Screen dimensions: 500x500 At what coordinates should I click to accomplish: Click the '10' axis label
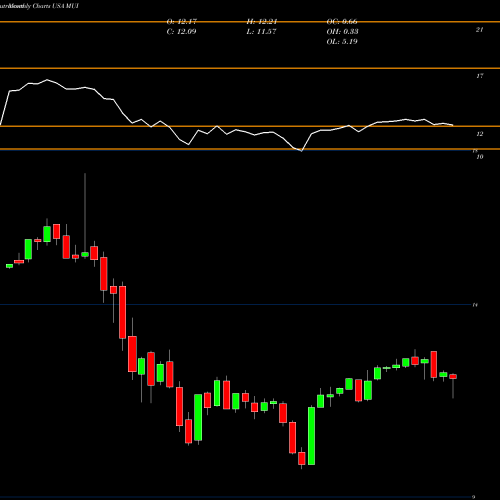[x=479, y=157]
